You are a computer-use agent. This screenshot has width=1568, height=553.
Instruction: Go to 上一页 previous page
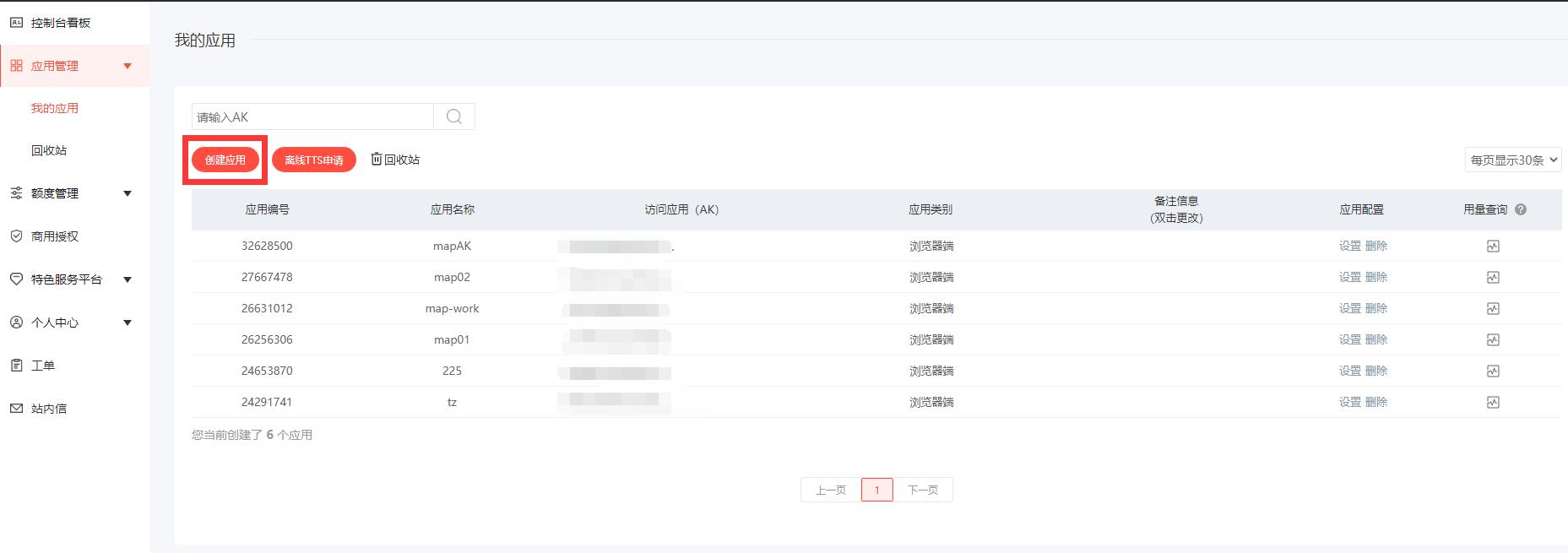831,490
